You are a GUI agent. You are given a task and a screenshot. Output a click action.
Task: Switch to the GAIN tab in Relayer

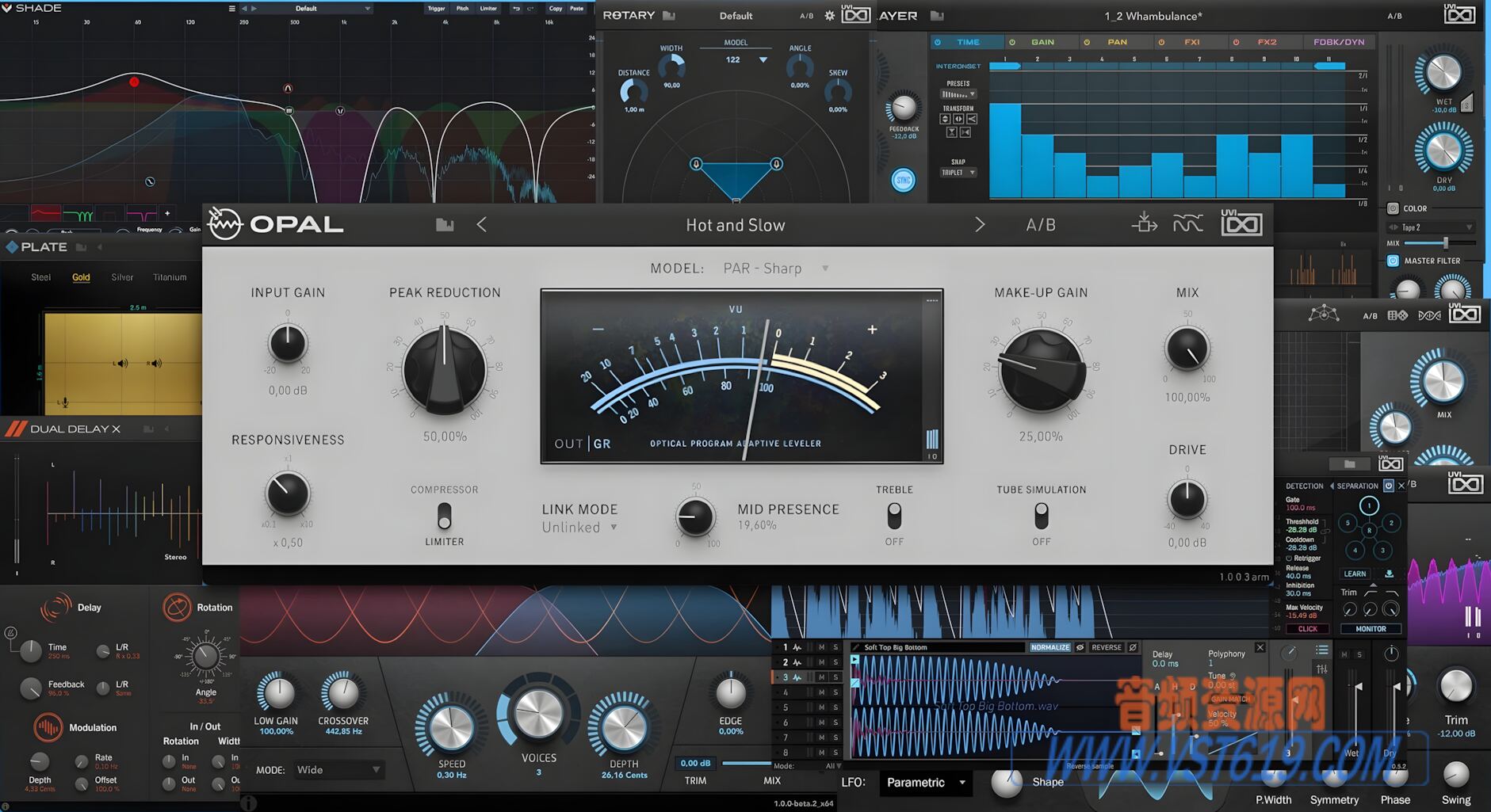(1042, 42)
